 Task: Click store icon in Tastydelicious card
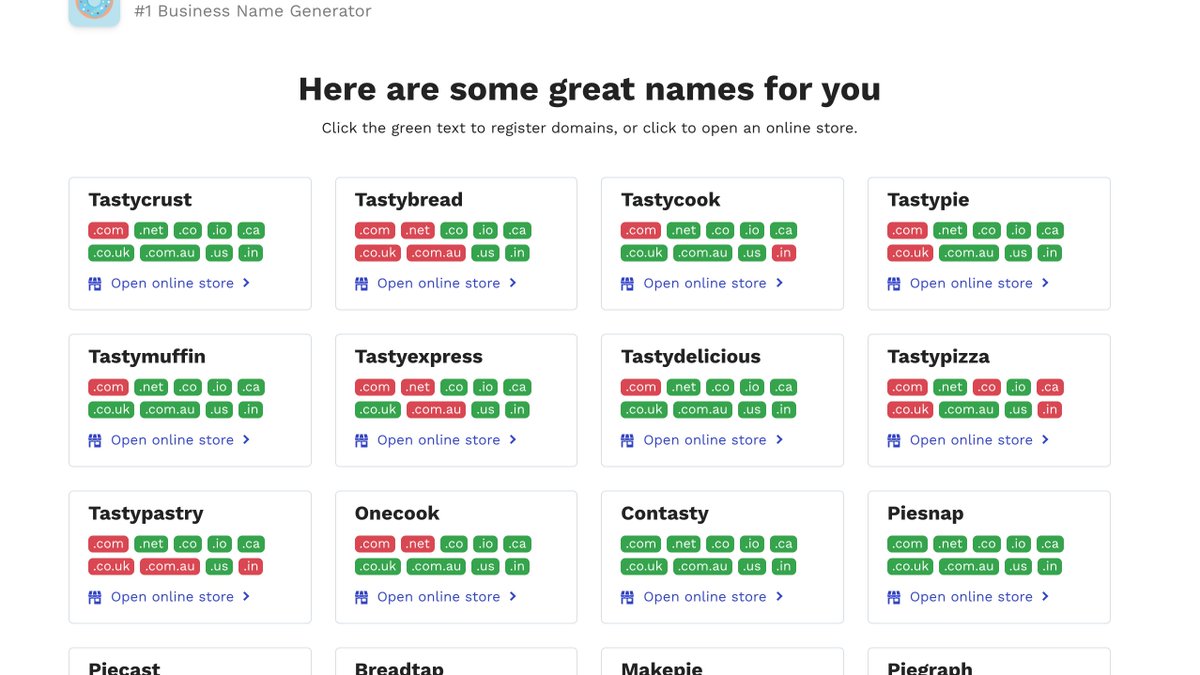click(627, 440)
